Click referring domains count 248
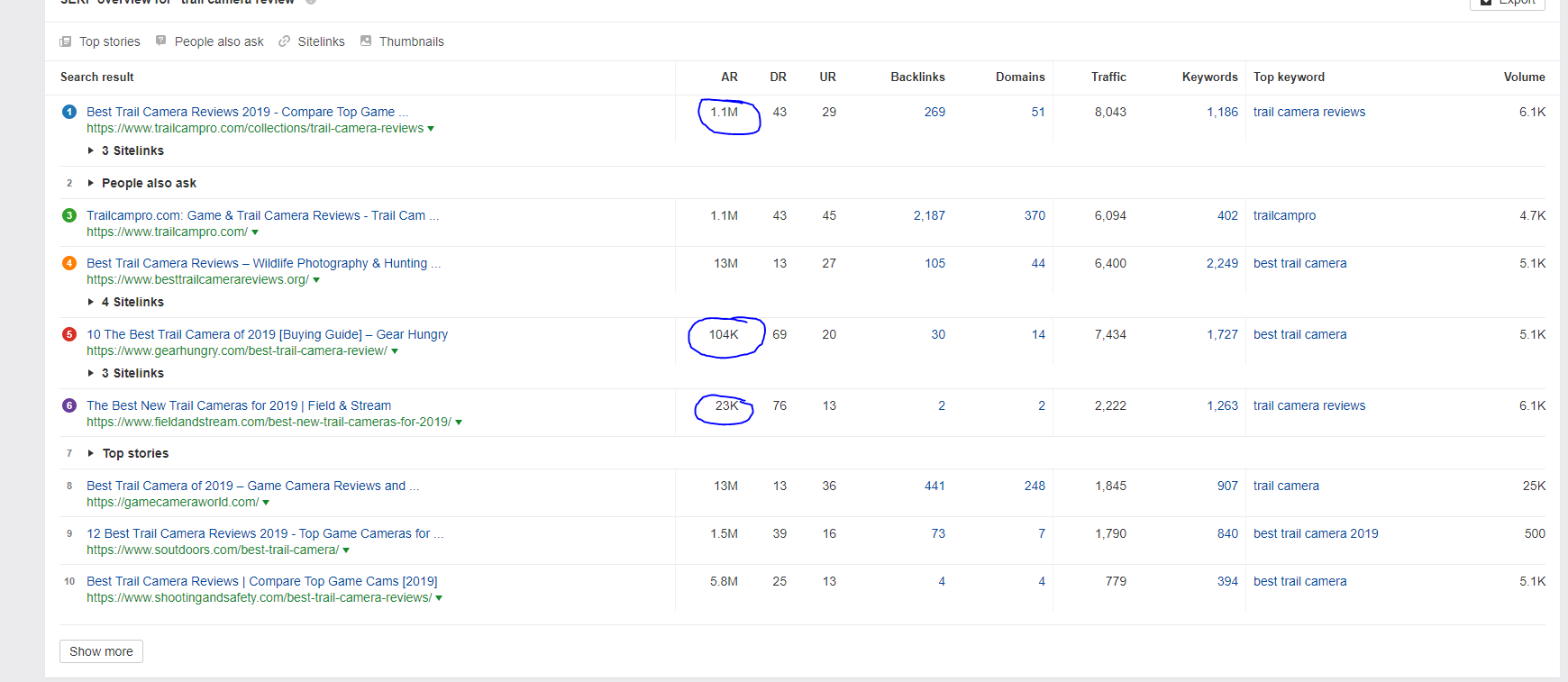 1035,486
